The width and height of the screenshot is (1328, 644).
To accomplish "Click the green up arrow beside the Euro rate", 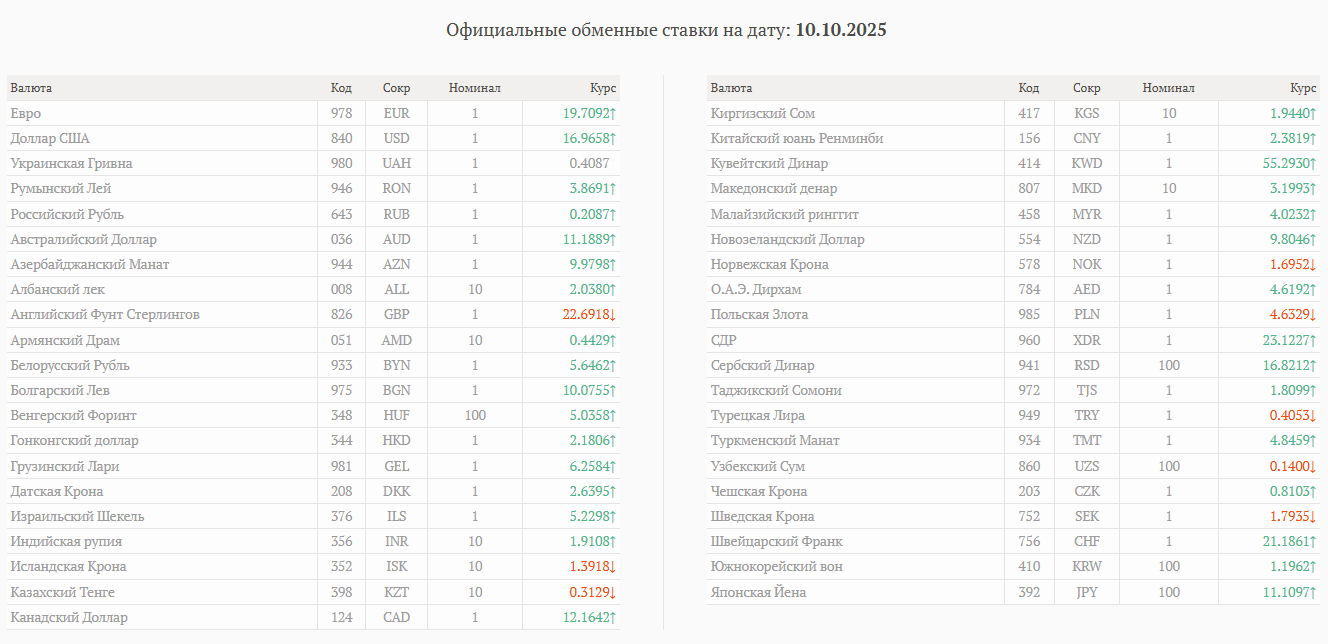I will 613,114.
